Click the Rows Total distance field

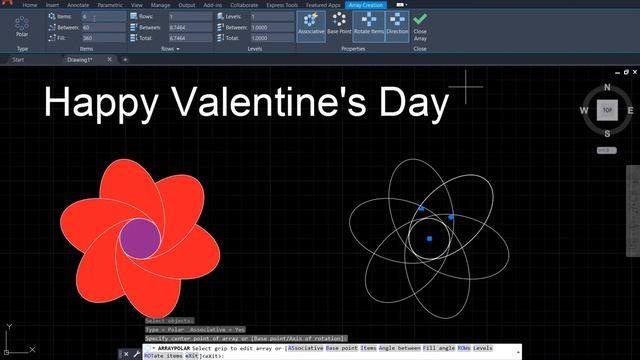point(190,38)
